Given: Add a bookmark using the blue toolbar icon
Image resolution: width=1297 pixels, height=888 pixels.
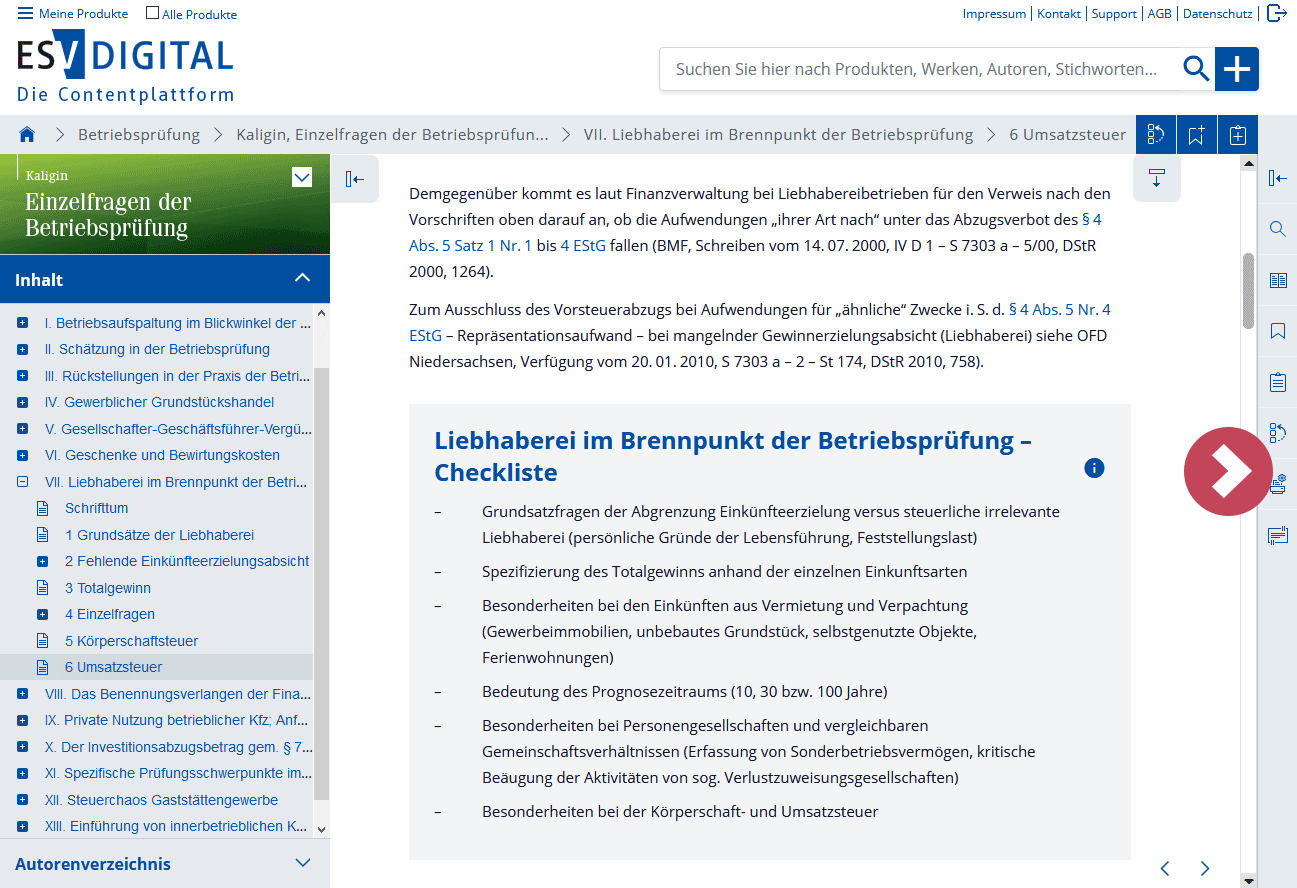Looking at the screenshot, I should tap(1197, 134).
